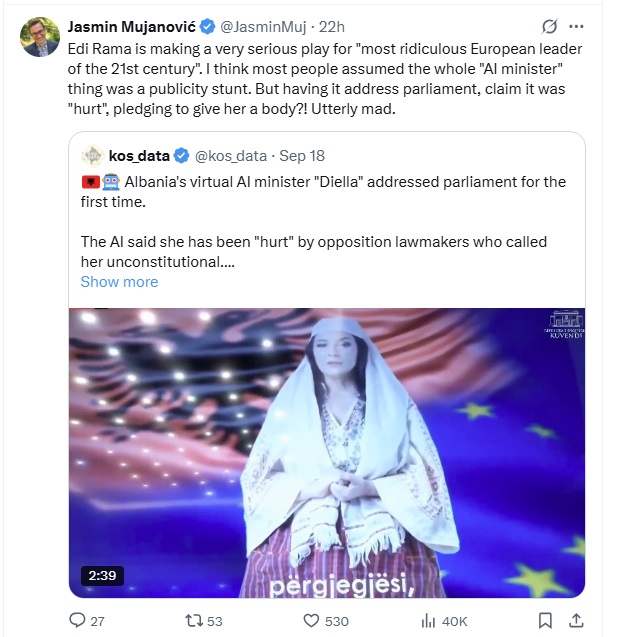
Task: Go to @JasminMuj handle link
Action: click(263, 27)
